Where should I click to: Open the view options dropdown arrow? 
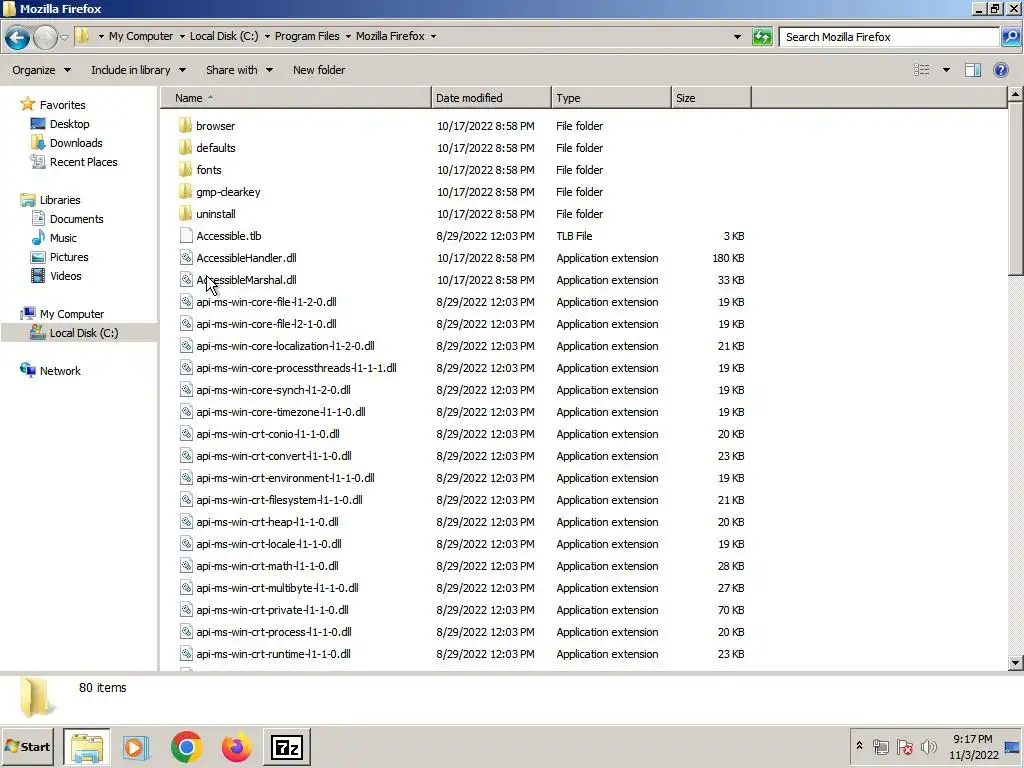click(x=946, y=70)
